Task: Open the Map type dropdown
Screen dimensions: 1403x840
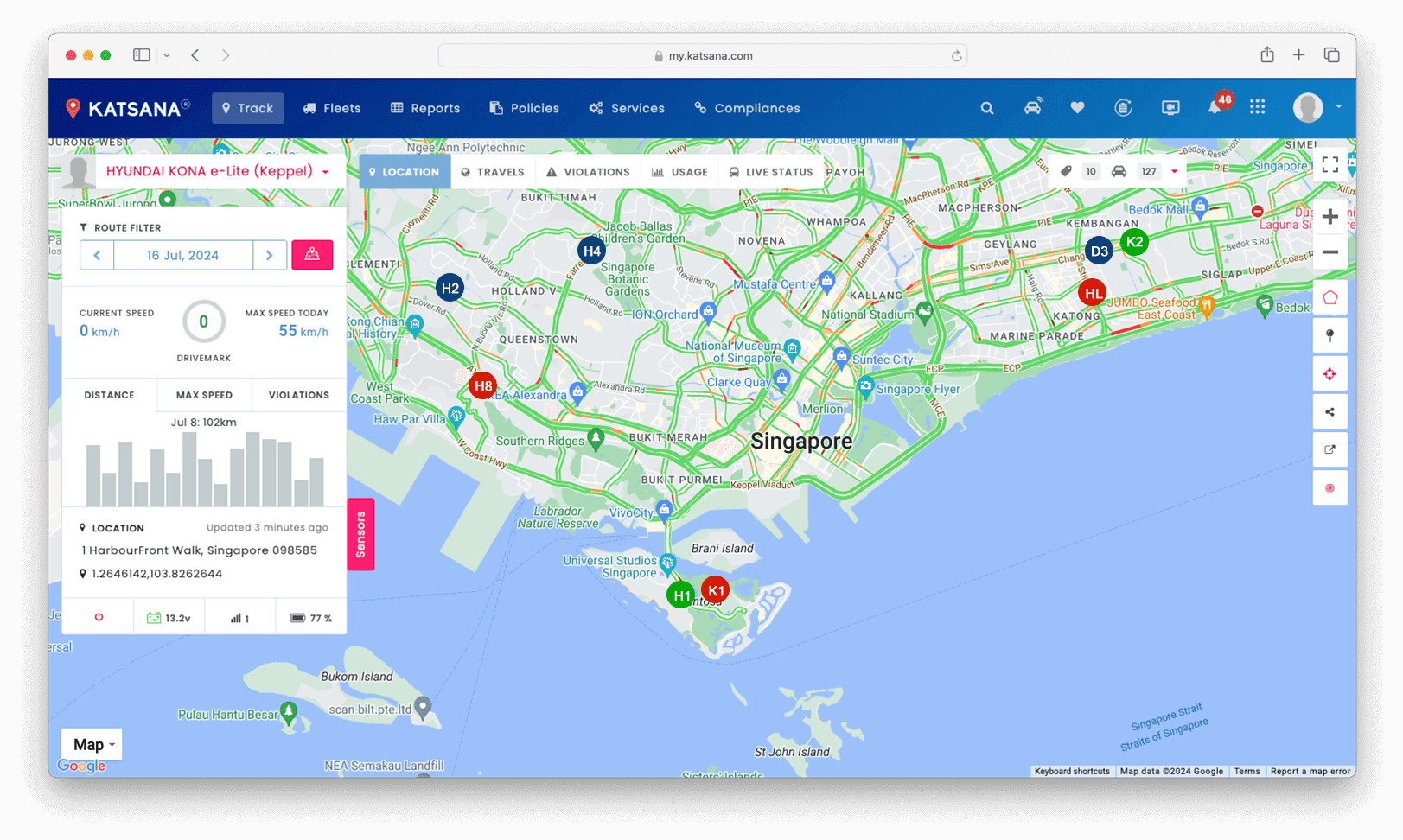Action: 92,744
